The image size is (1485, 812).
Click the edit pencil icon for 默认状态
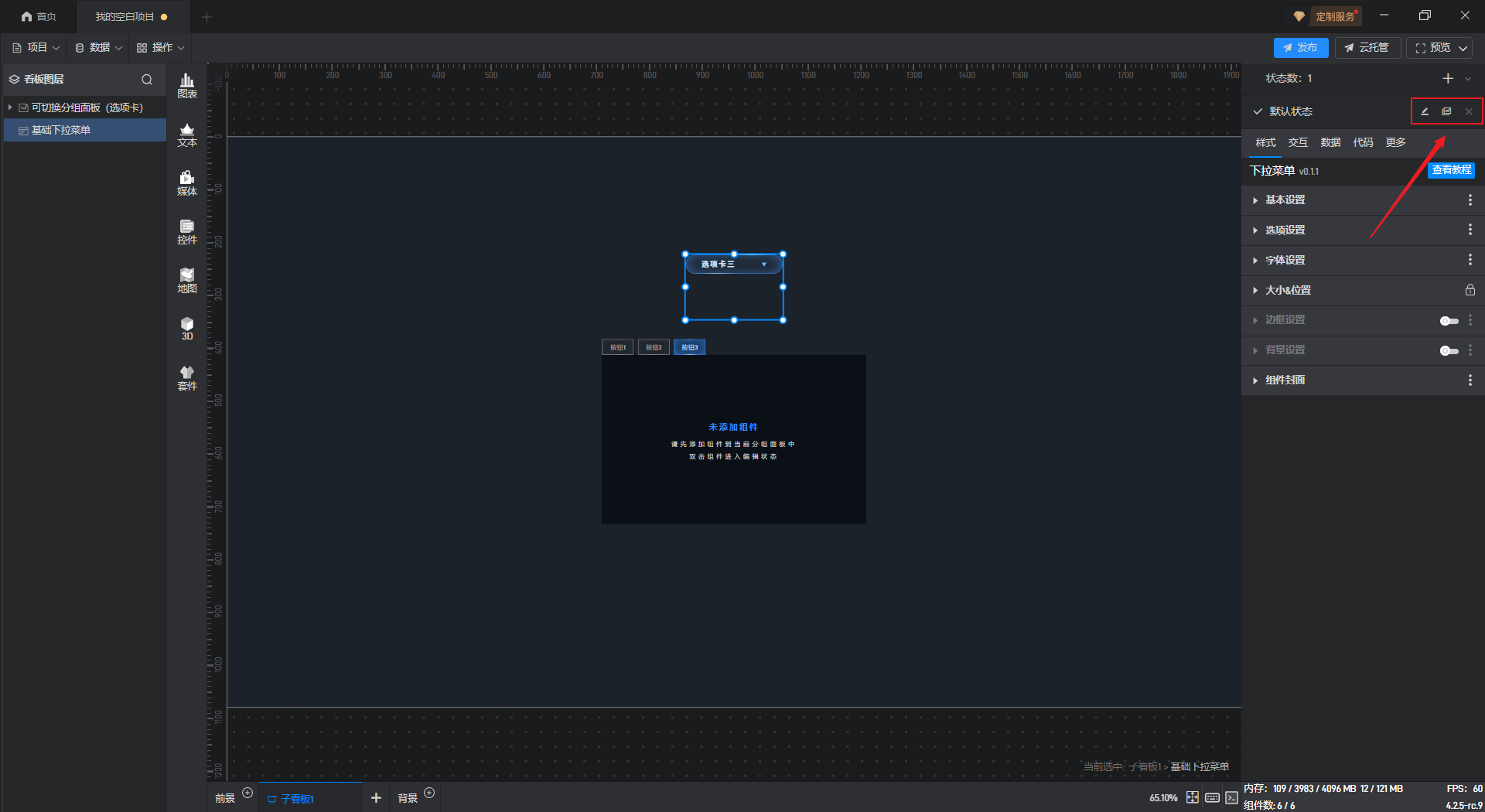coord(1424,111)
